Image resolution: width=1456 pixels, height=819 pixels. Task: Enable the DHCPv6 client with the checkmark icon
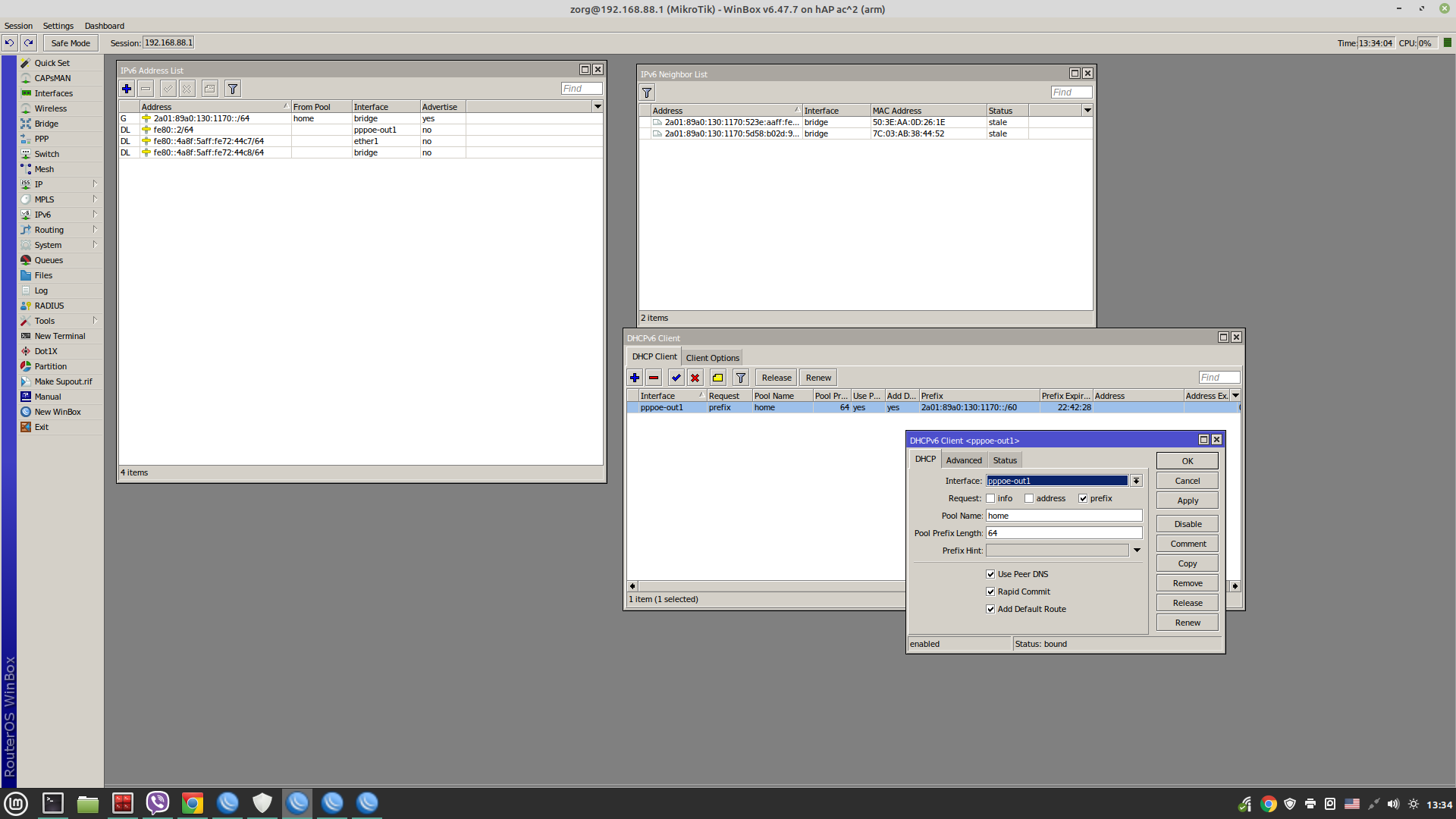click(x=676, y=378)
